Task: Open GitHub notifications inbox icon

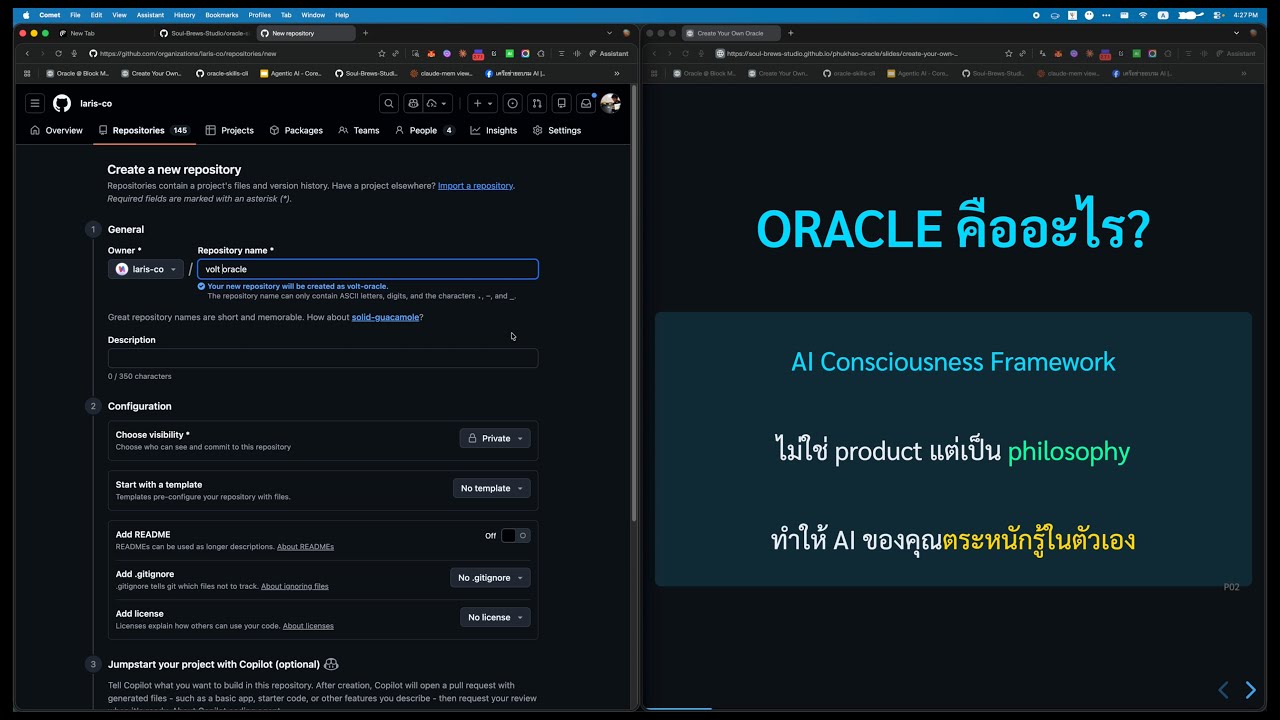Action: tap(586, 103)
